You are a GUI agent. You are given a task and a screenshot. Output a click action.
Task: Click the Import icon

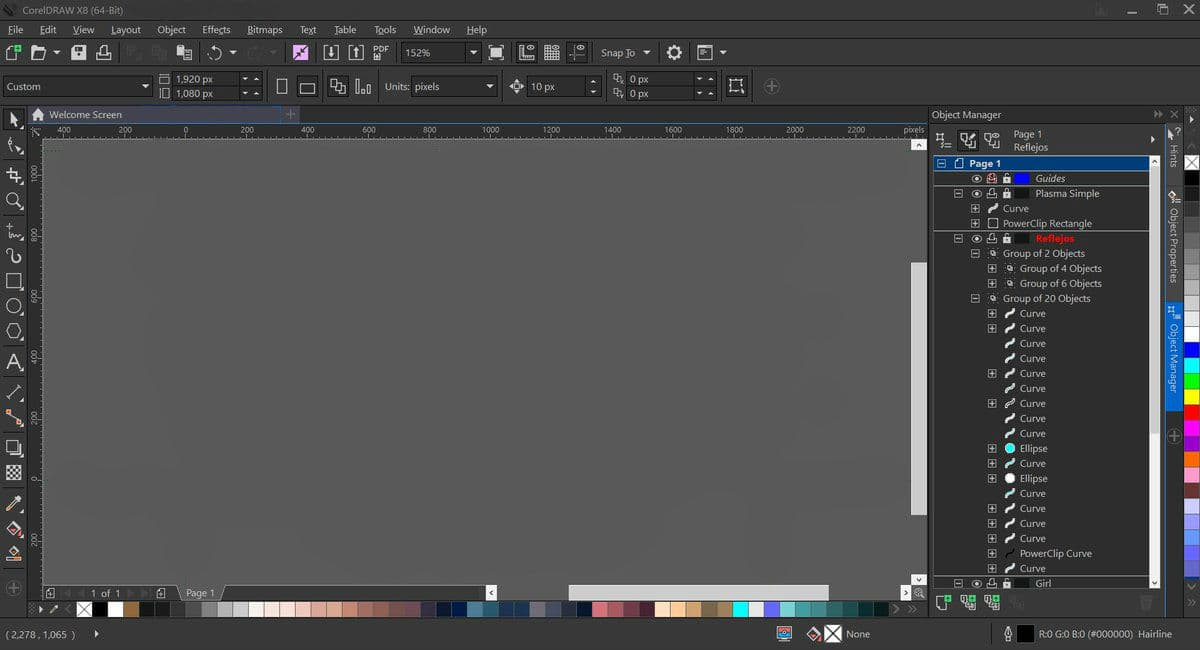[x=330, y=52]
